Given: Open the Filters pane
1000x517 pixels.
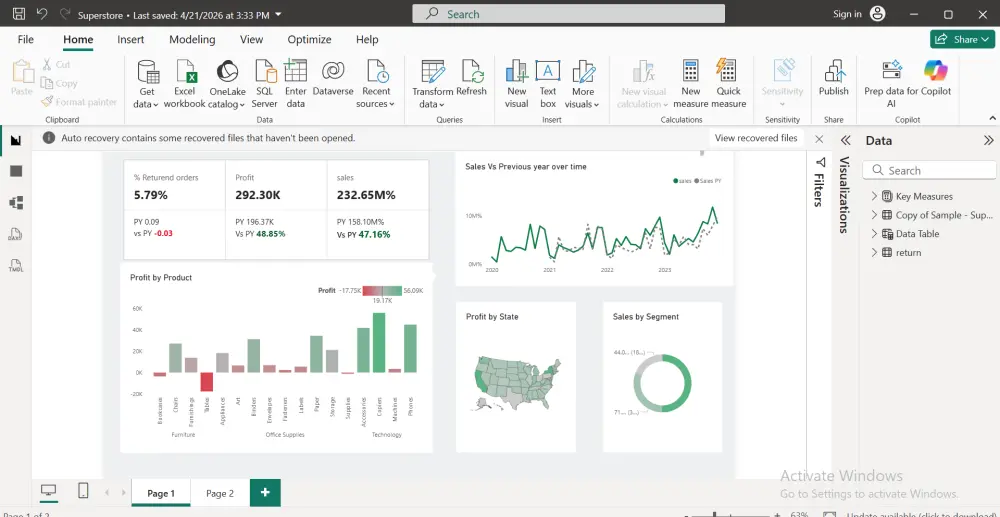Looking at the screenshot, I should point(820,182).
